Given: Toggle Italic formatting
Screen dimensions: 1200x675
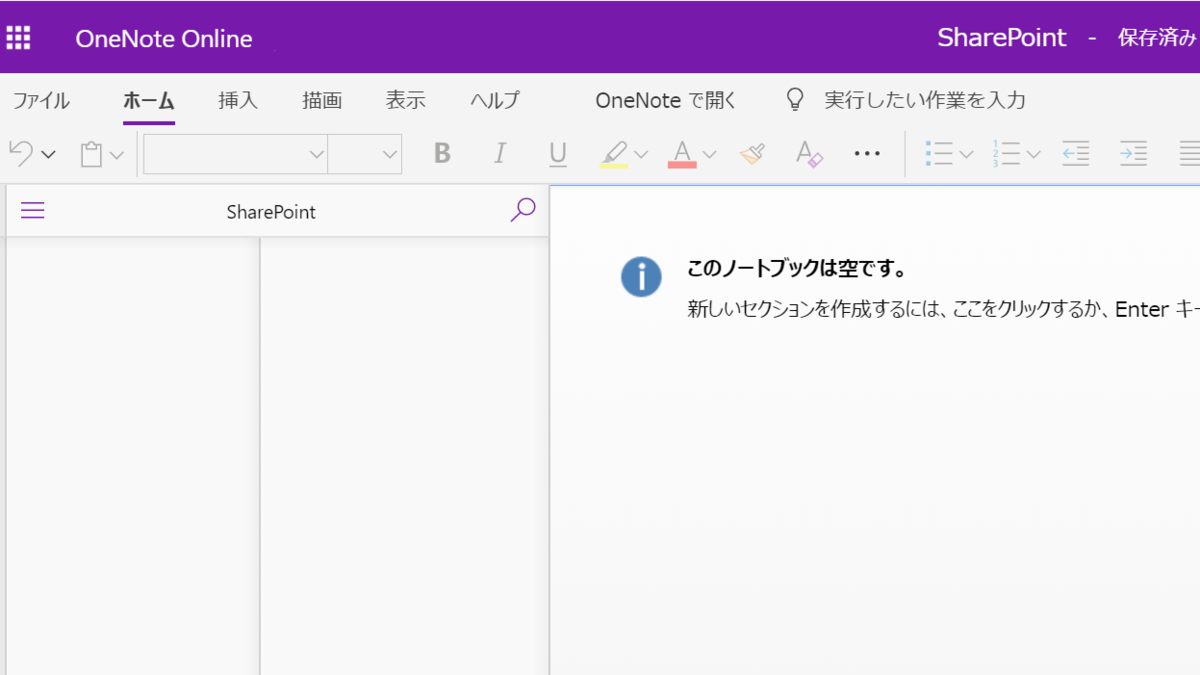Looking at the screenshot, I should coord(500,154).
